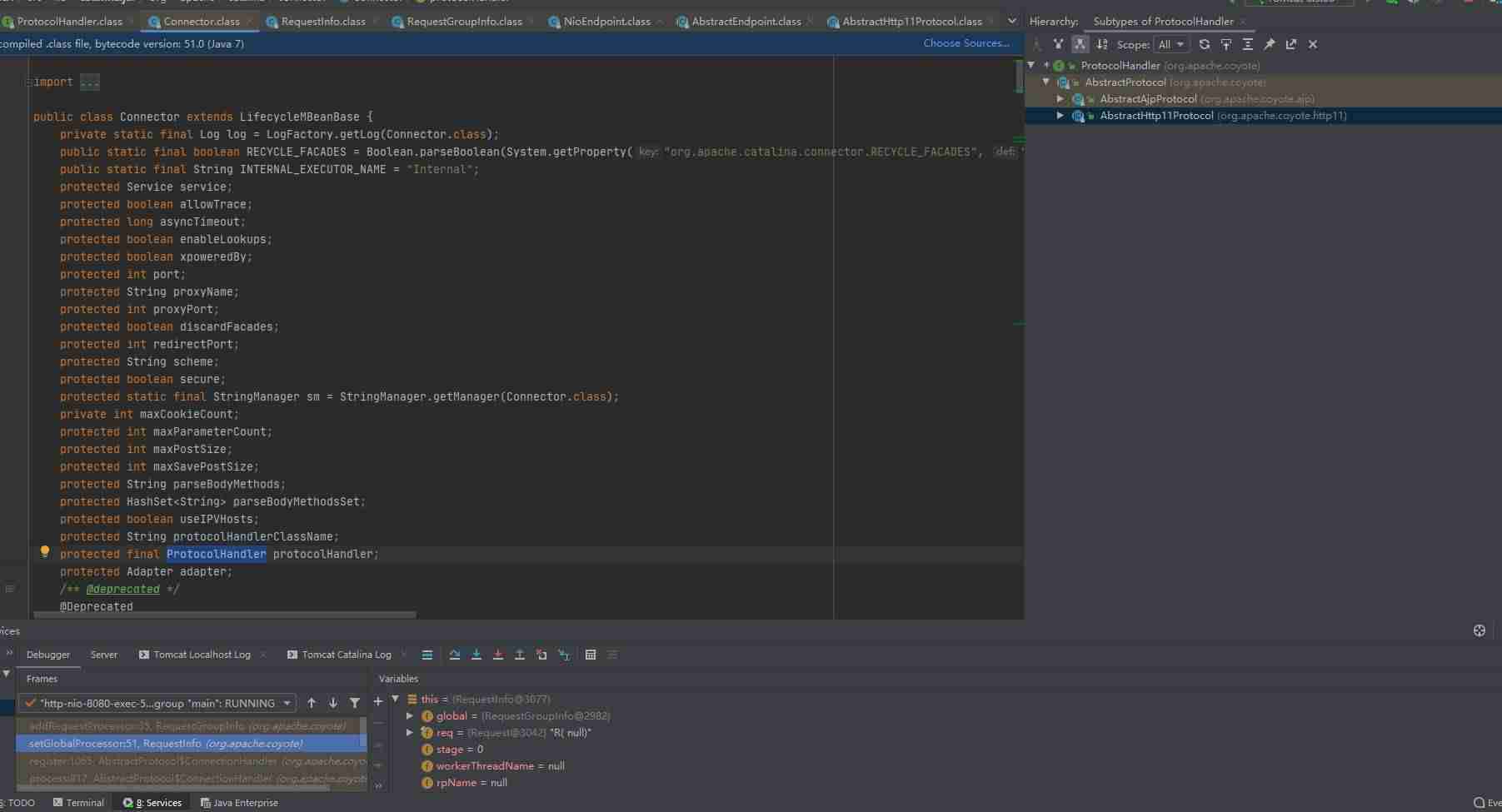Select next frame with down arrow

[333, 703]
